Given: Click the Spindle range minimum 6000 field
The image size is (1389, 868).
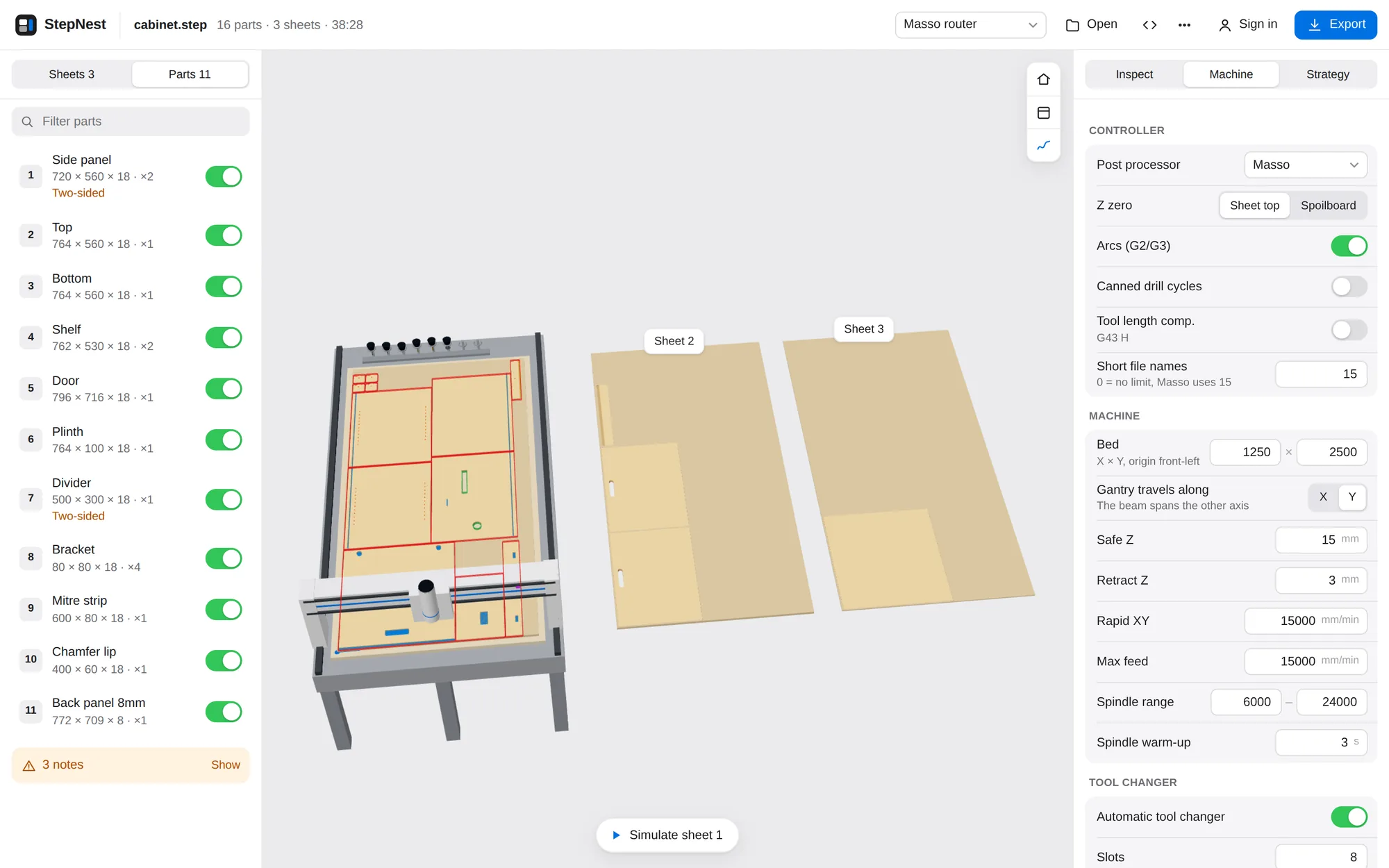Looking at the screenshot, I should pyautogui.click(x=1245, y=702).
